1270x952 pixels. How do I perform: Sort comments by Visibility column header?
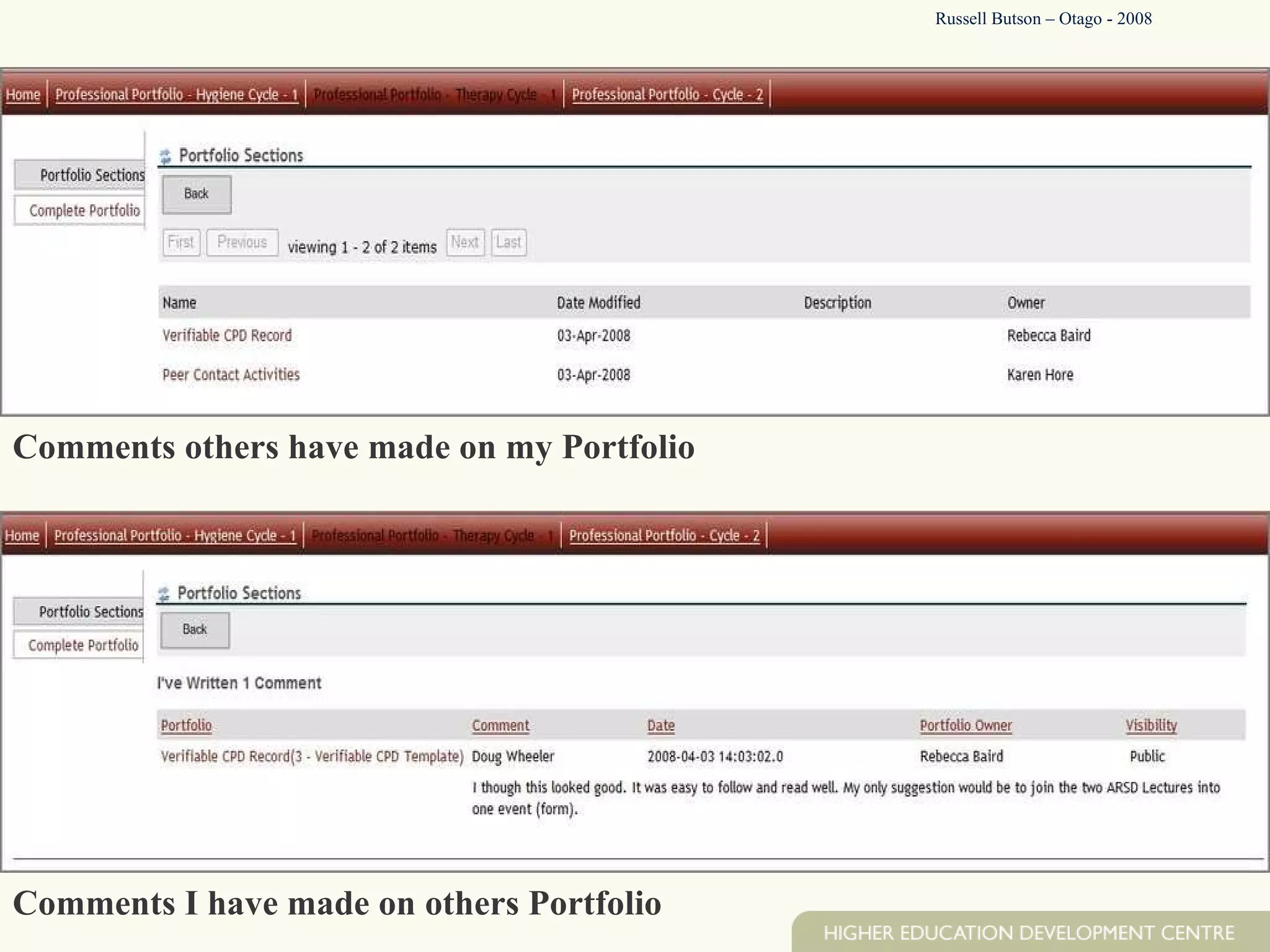click(x=1152, y=726)
